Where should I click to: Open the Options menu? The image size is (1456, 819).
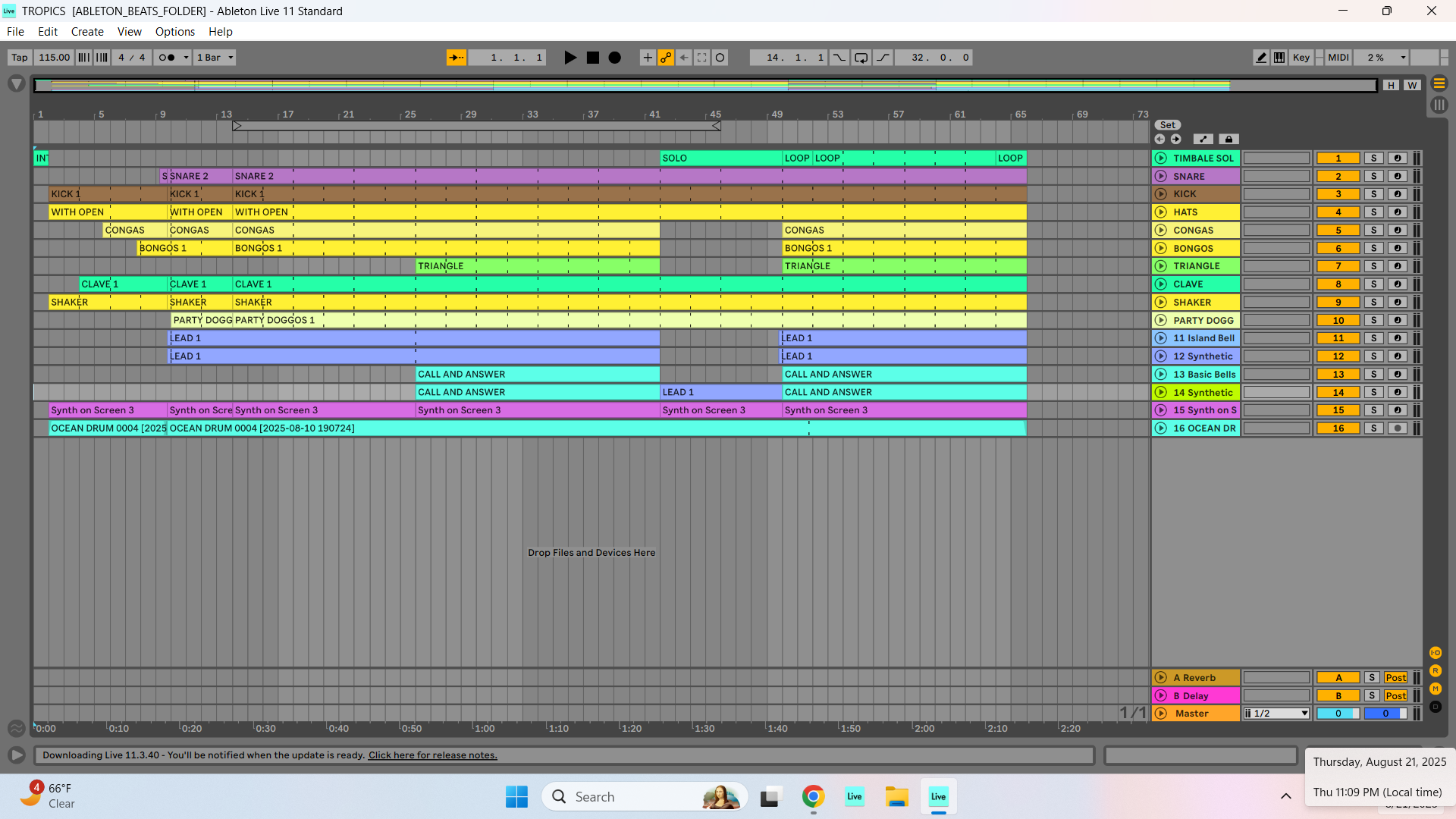click(174, 32)
